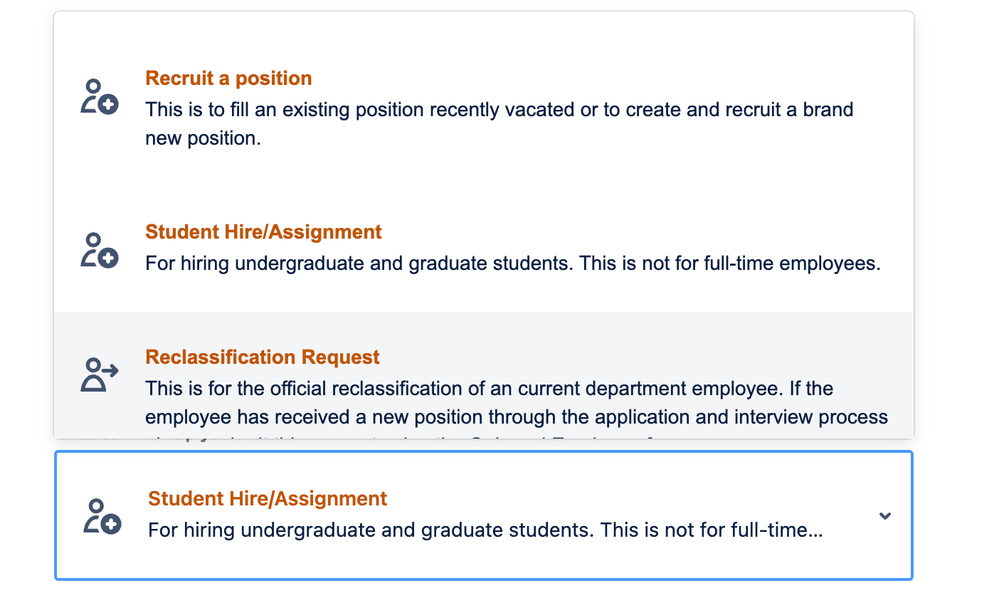Click the official reclassification description text
This screenshot has height=611, width=999.
516,403
